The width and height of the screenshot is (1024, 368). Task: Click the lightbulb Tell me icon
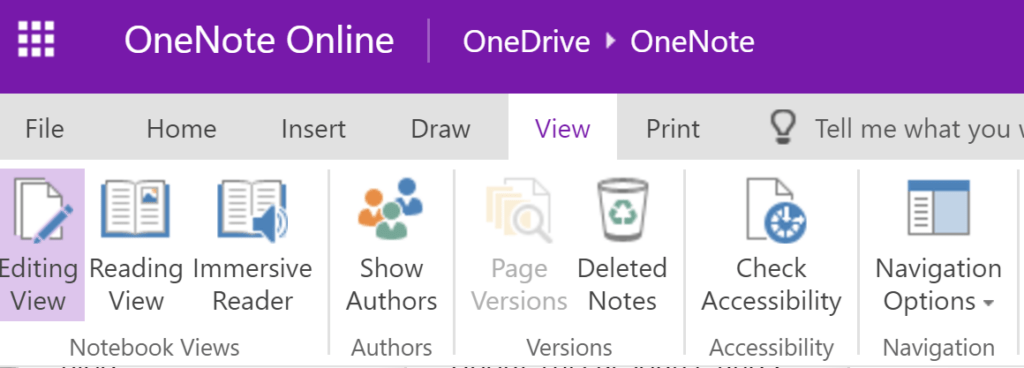782,127
